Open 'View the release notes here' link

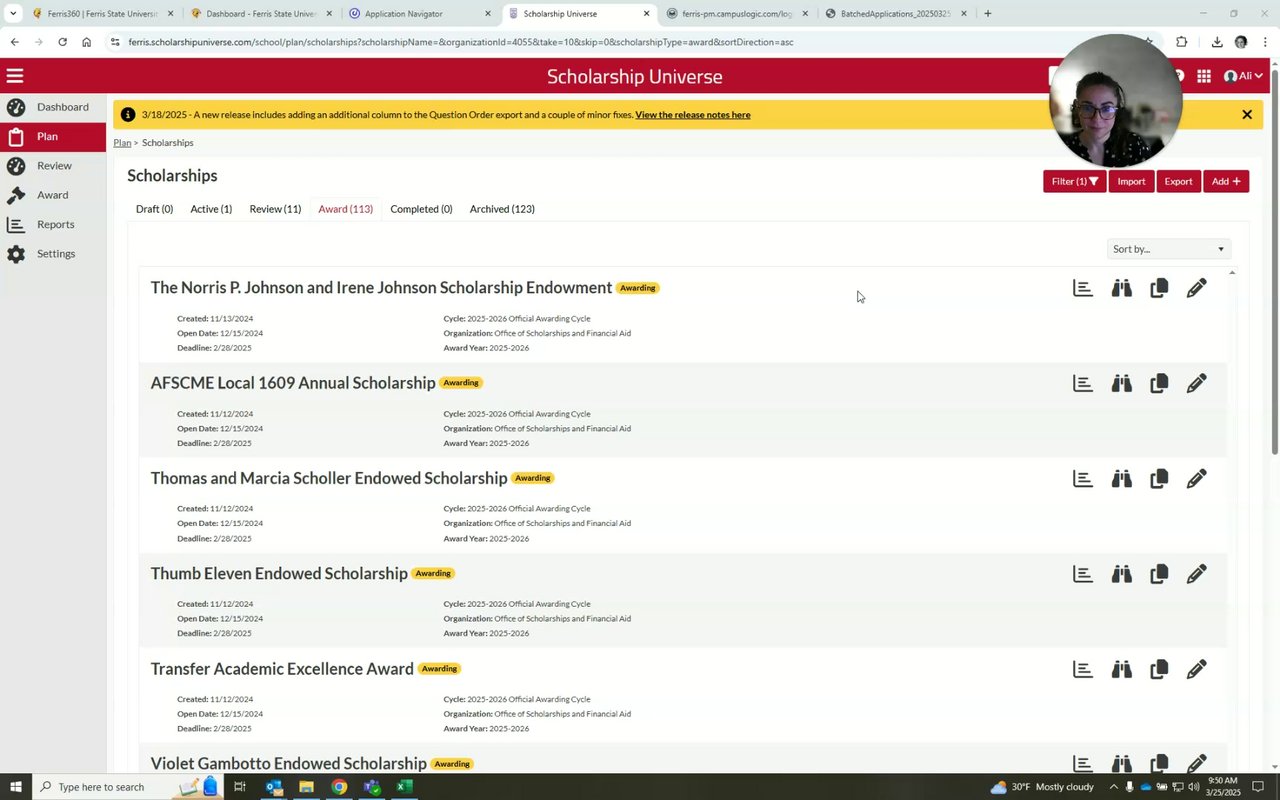click(692, 115)
